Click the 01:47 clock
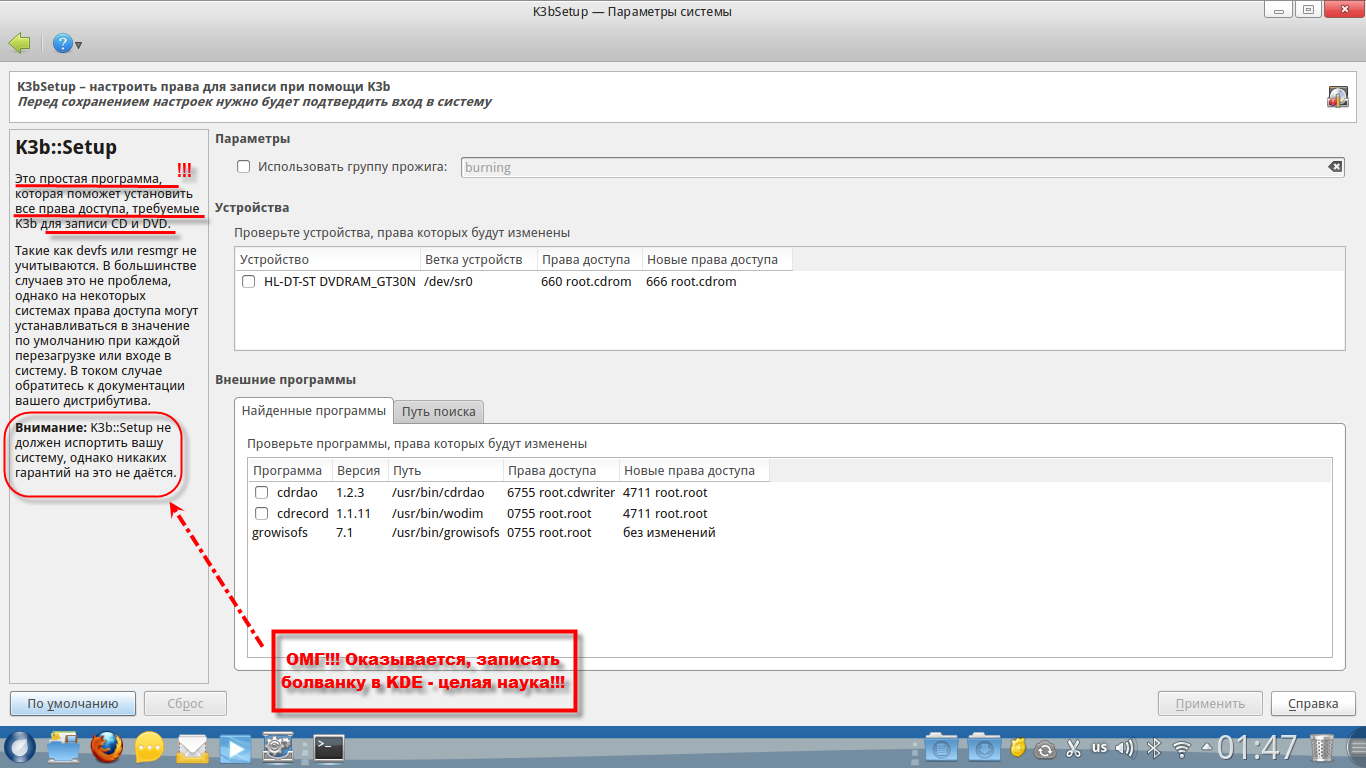Screen dimensions: 1366x768 [1258, 748]
